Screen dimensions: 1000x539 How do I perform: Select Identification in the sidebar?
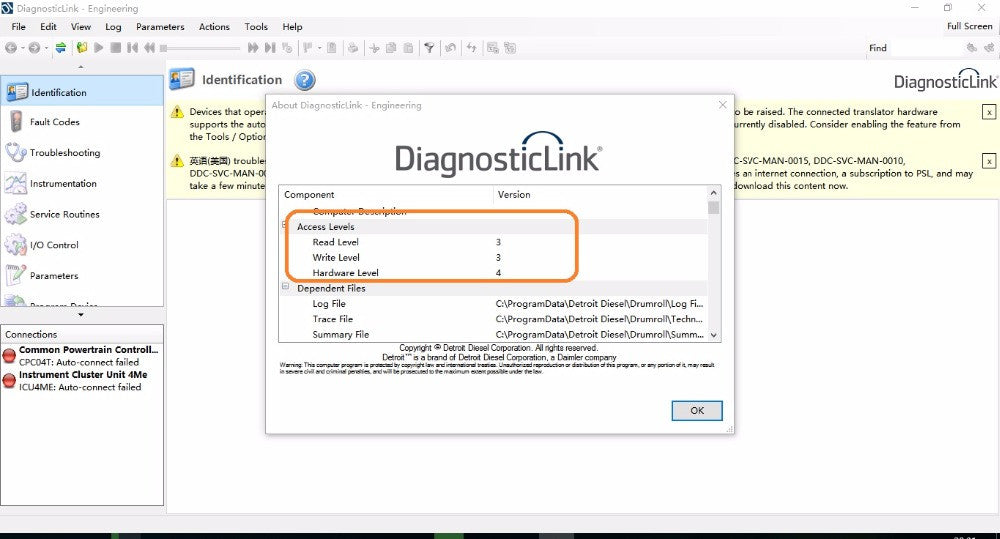click(x=82, y=92)
